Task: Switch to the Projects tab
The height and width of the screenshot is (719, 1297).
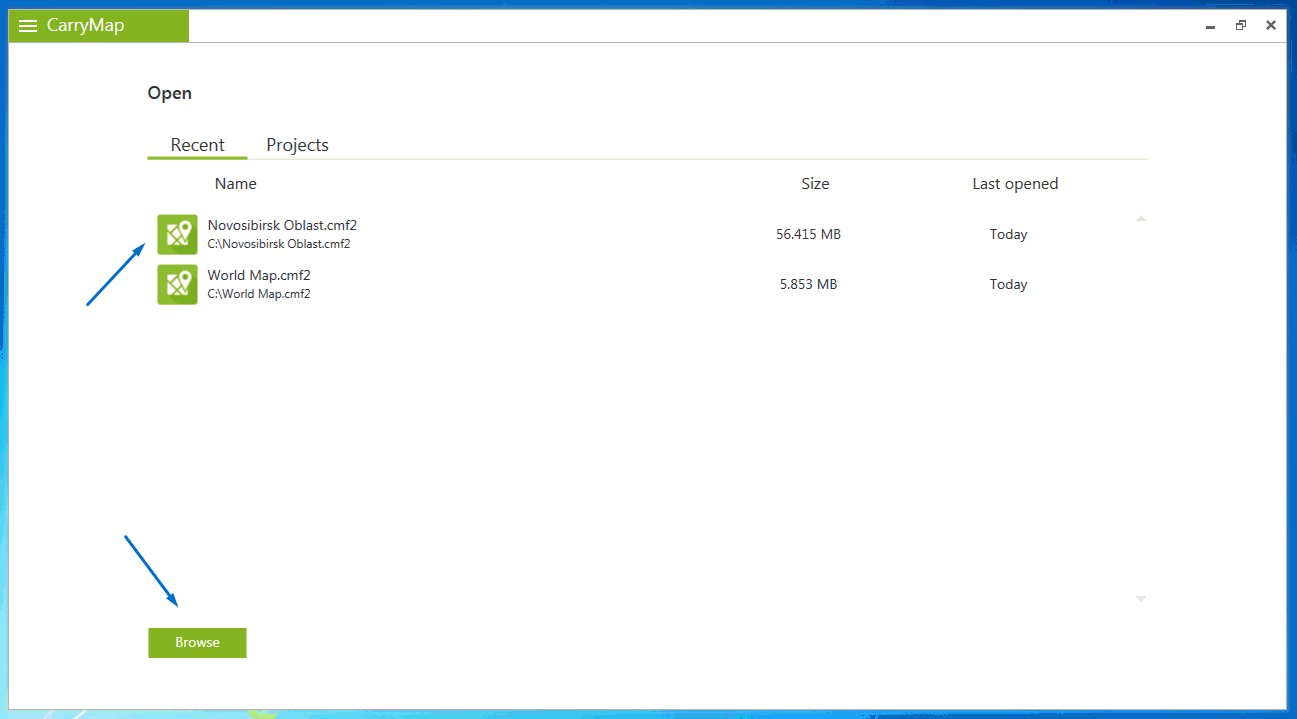Action: click(x=297, y=145)
